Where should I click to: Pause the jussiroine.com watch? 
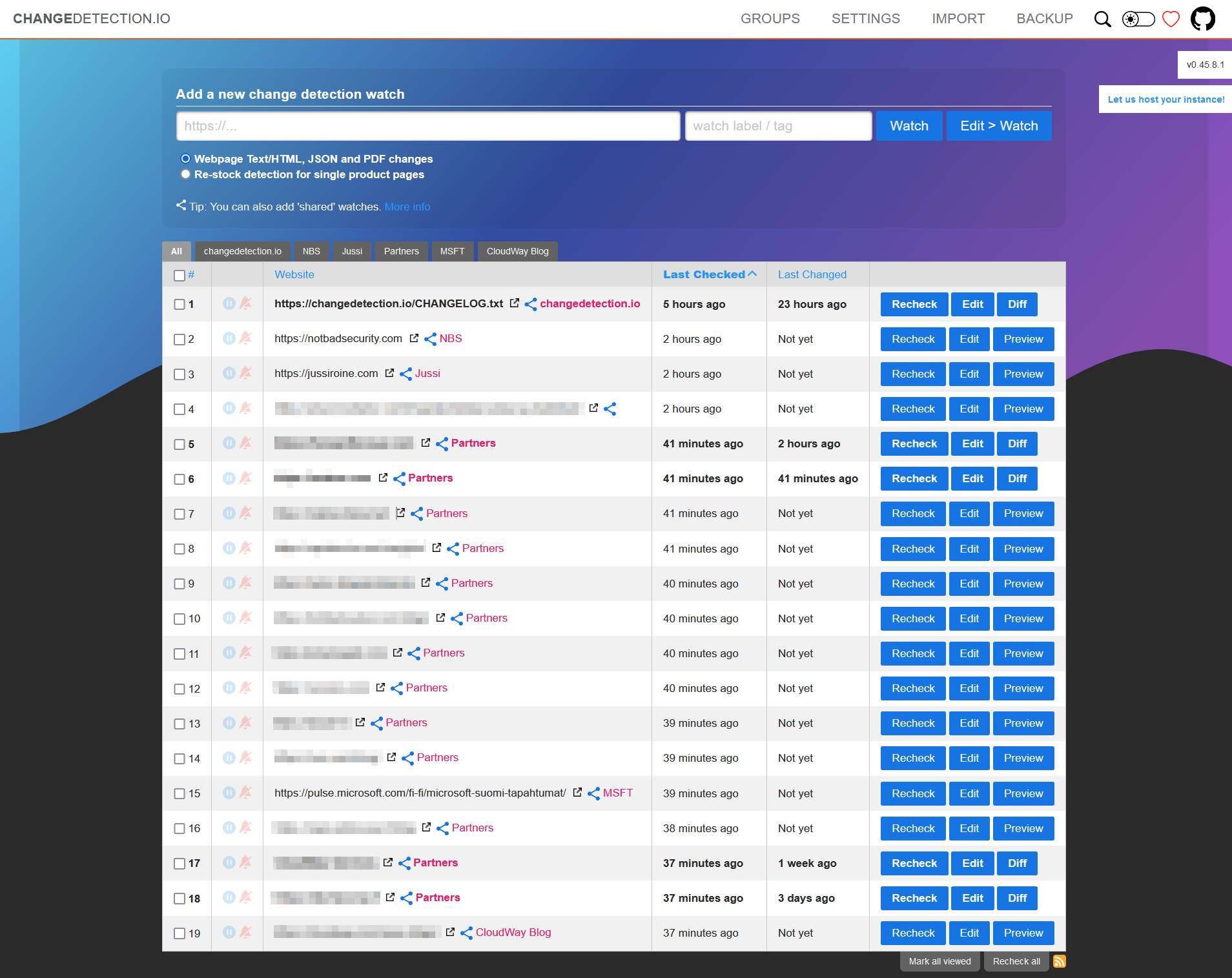[229, 373]
